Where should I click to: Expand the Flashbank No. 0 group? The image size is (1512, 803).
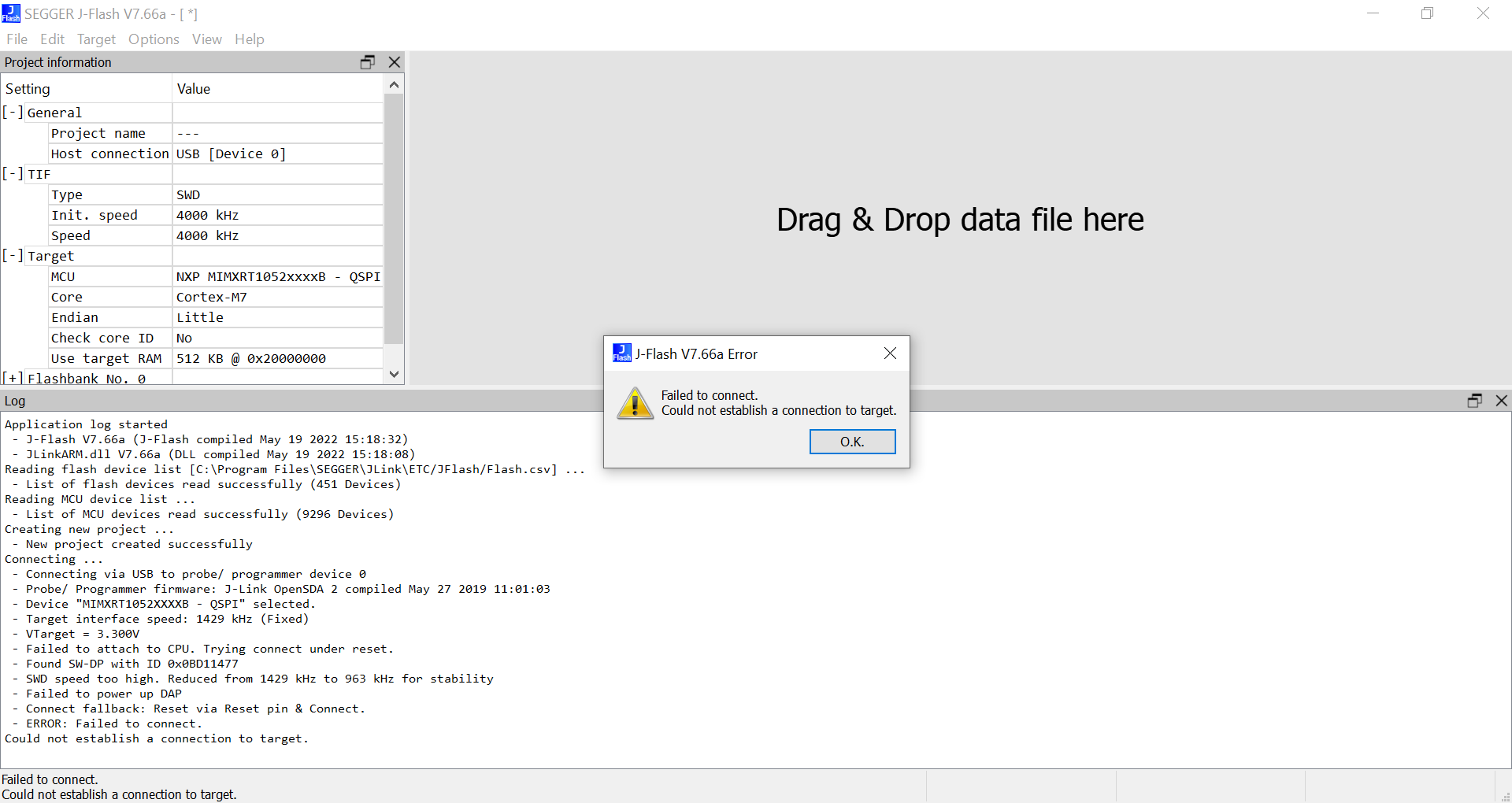point(13,379)
